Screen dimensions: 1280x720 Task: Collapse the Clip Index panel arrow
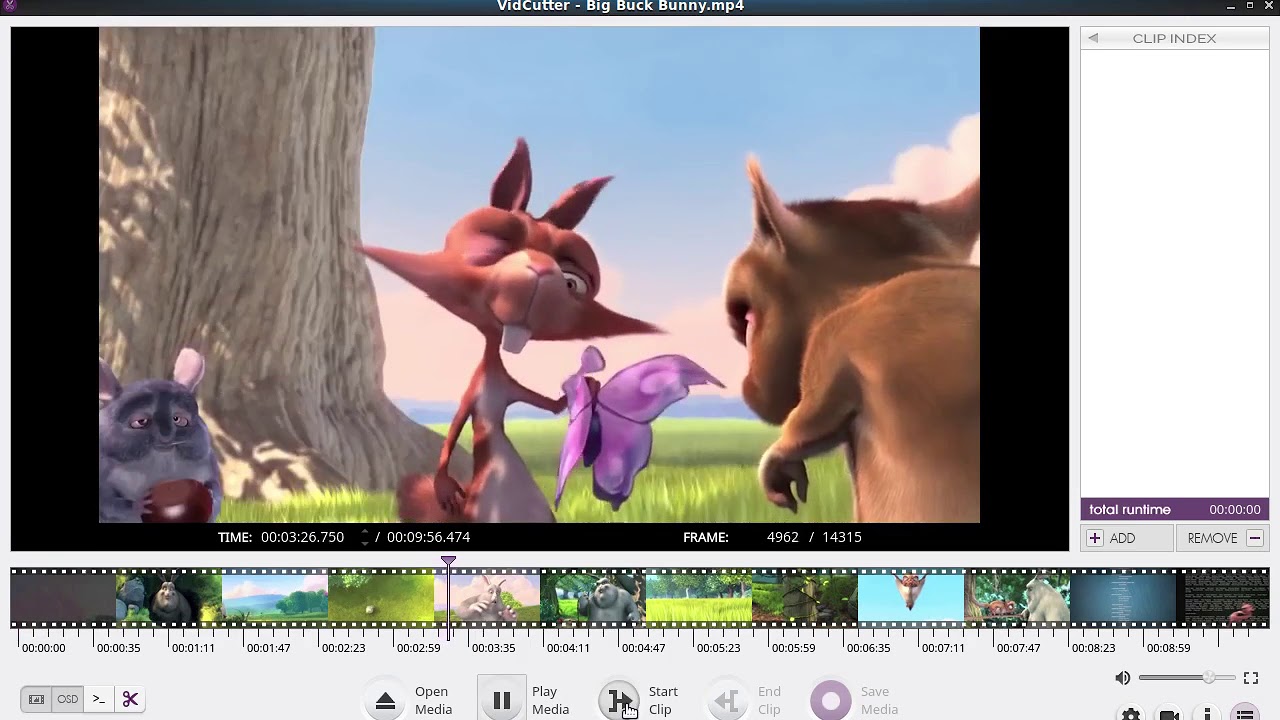pyautogui.click(x=1093, y=38)
